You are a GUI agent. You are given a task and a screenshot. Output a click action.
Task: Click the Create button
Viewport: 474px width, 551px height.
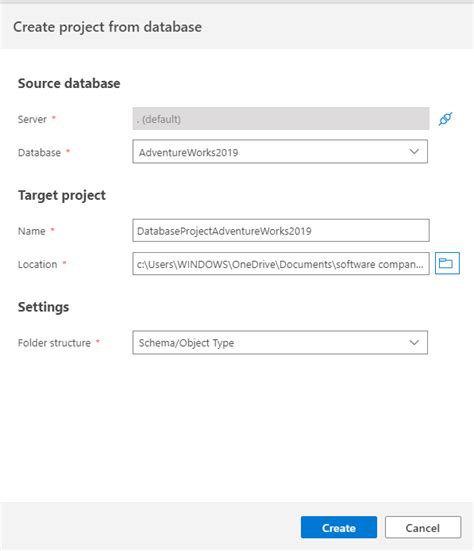pos(339,527)
